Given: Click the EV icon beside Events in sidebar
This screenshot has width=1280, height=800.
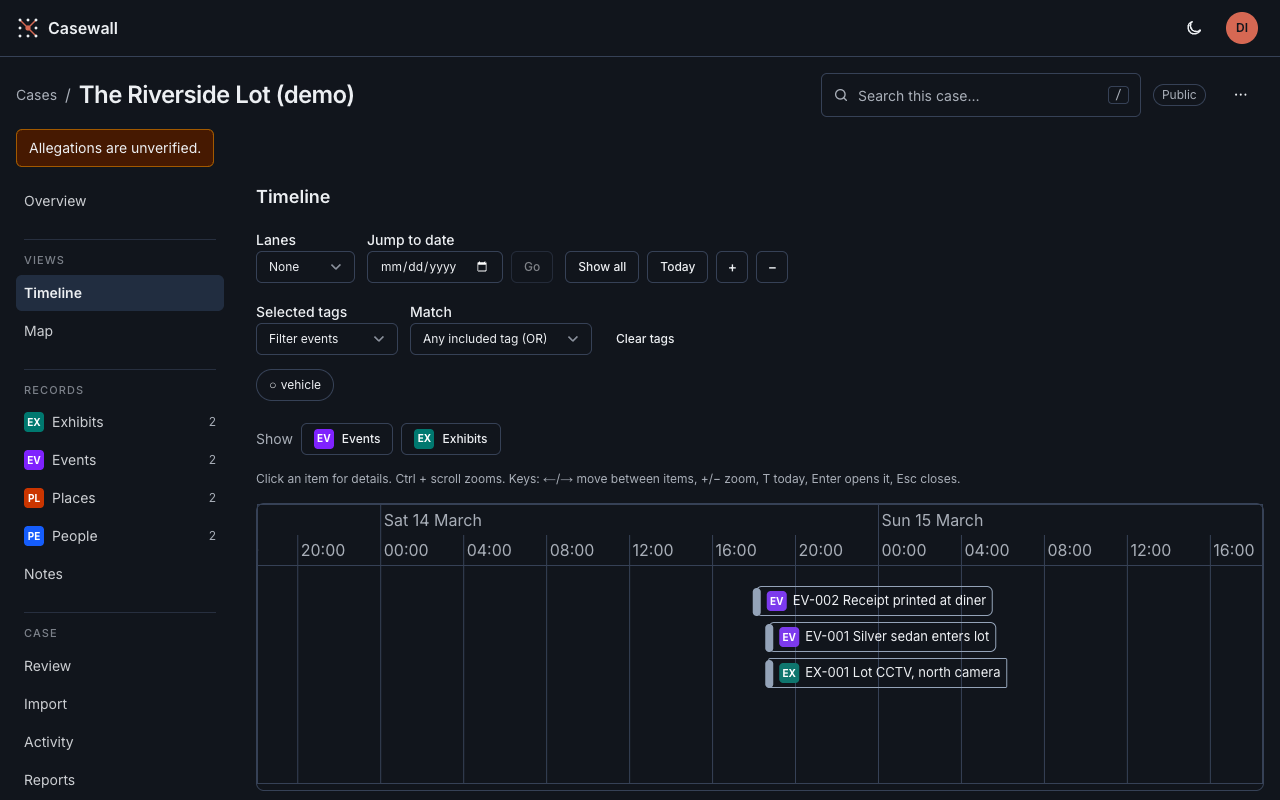Looking at the screenshot, I should point(34,460).
